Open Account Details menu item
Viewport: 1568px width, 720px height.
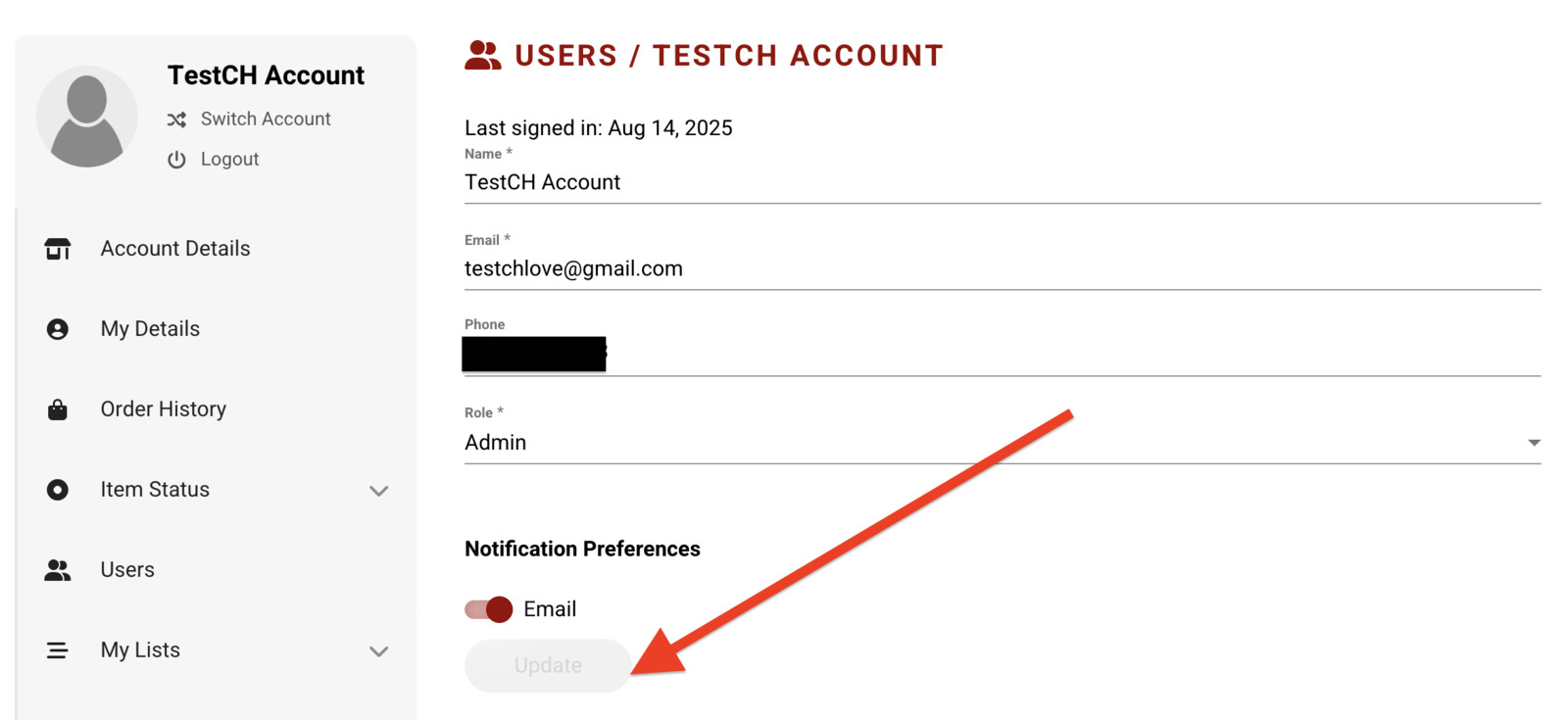175,249
